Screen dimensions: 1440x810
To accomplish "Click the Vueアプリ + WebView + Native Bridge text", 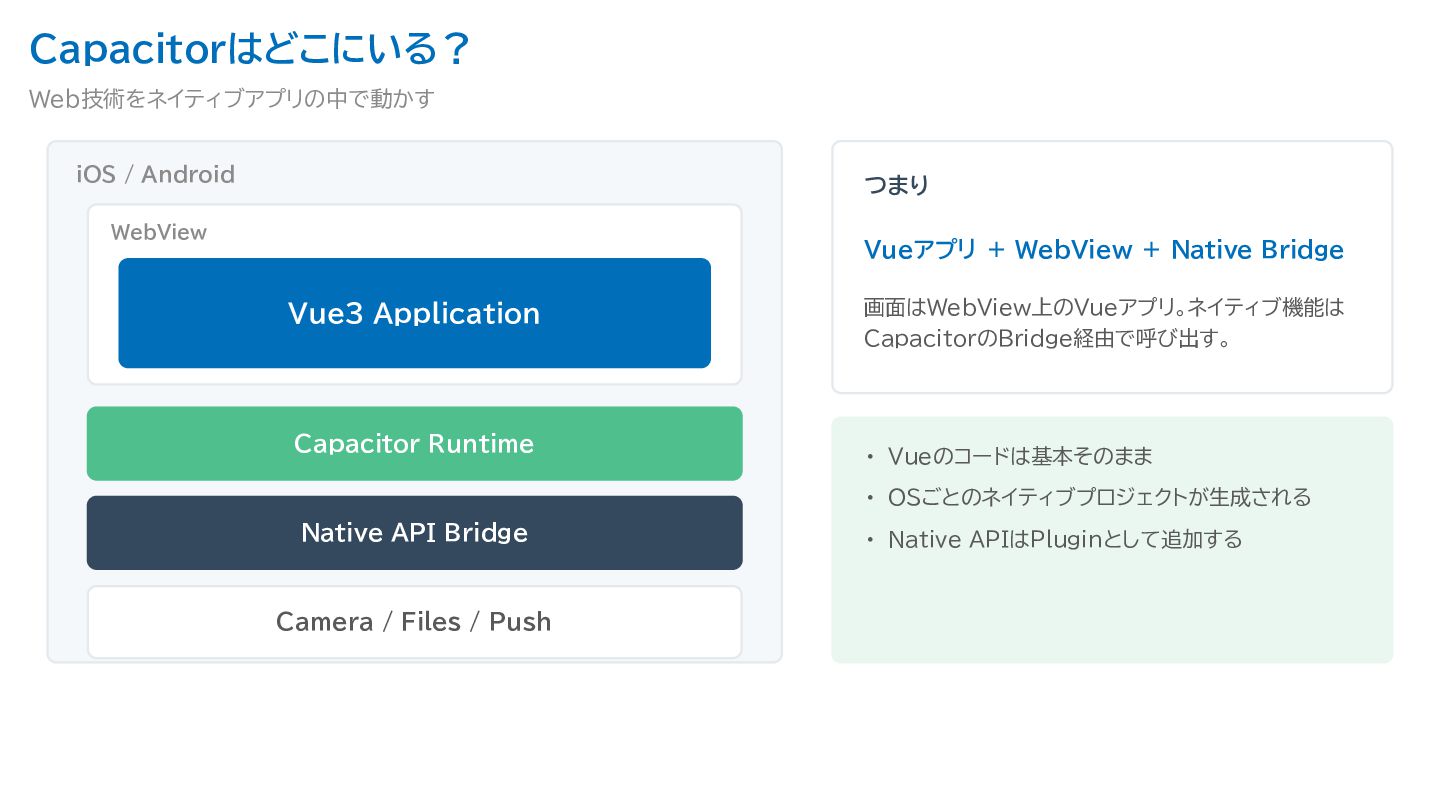I will [x=1104, y=249].
